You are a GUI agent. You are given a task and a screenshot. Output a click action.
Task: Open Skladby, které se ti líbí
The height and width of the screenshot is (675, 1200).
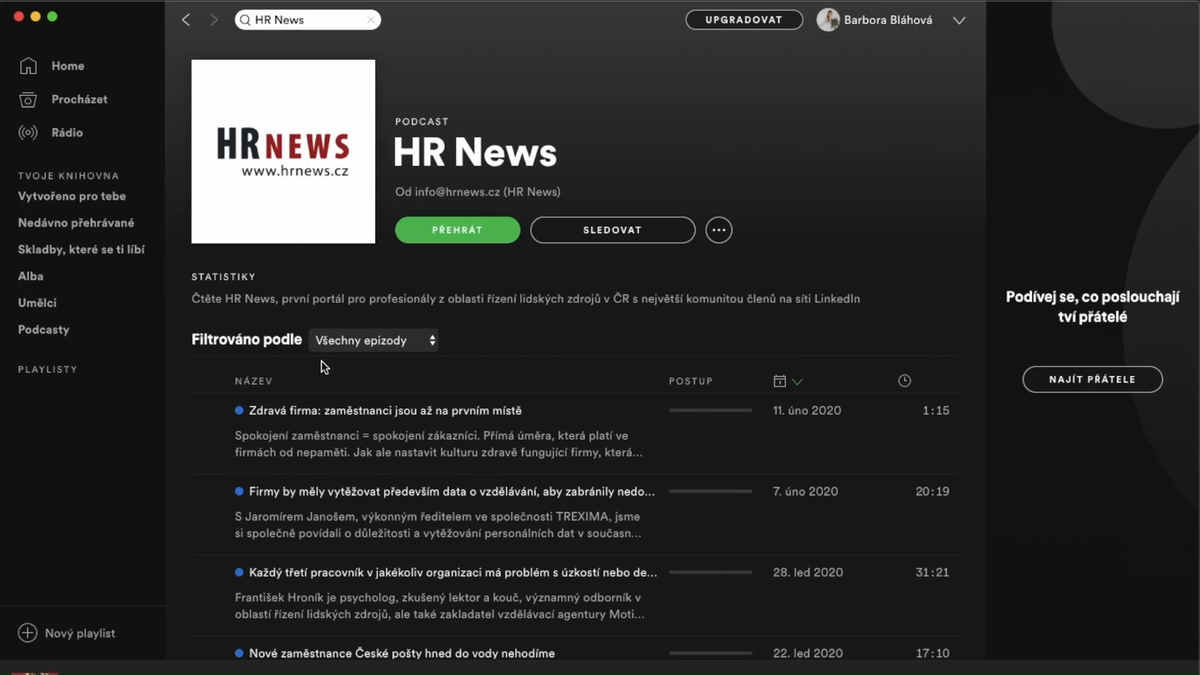pos(81,250)
